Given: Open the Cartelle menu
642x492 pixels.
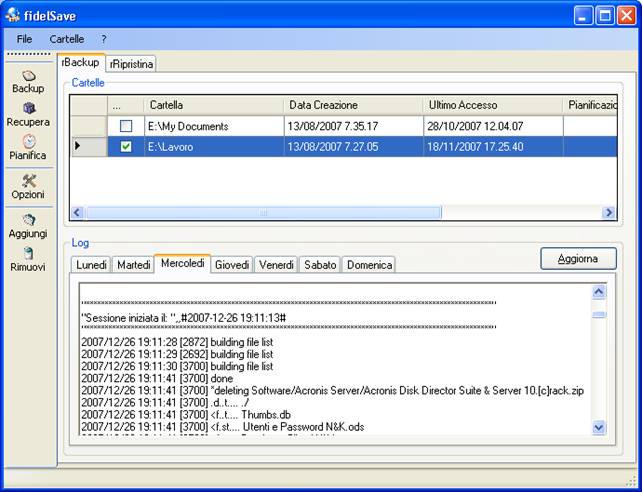Looking at the screenshot, I should point(67,39).
